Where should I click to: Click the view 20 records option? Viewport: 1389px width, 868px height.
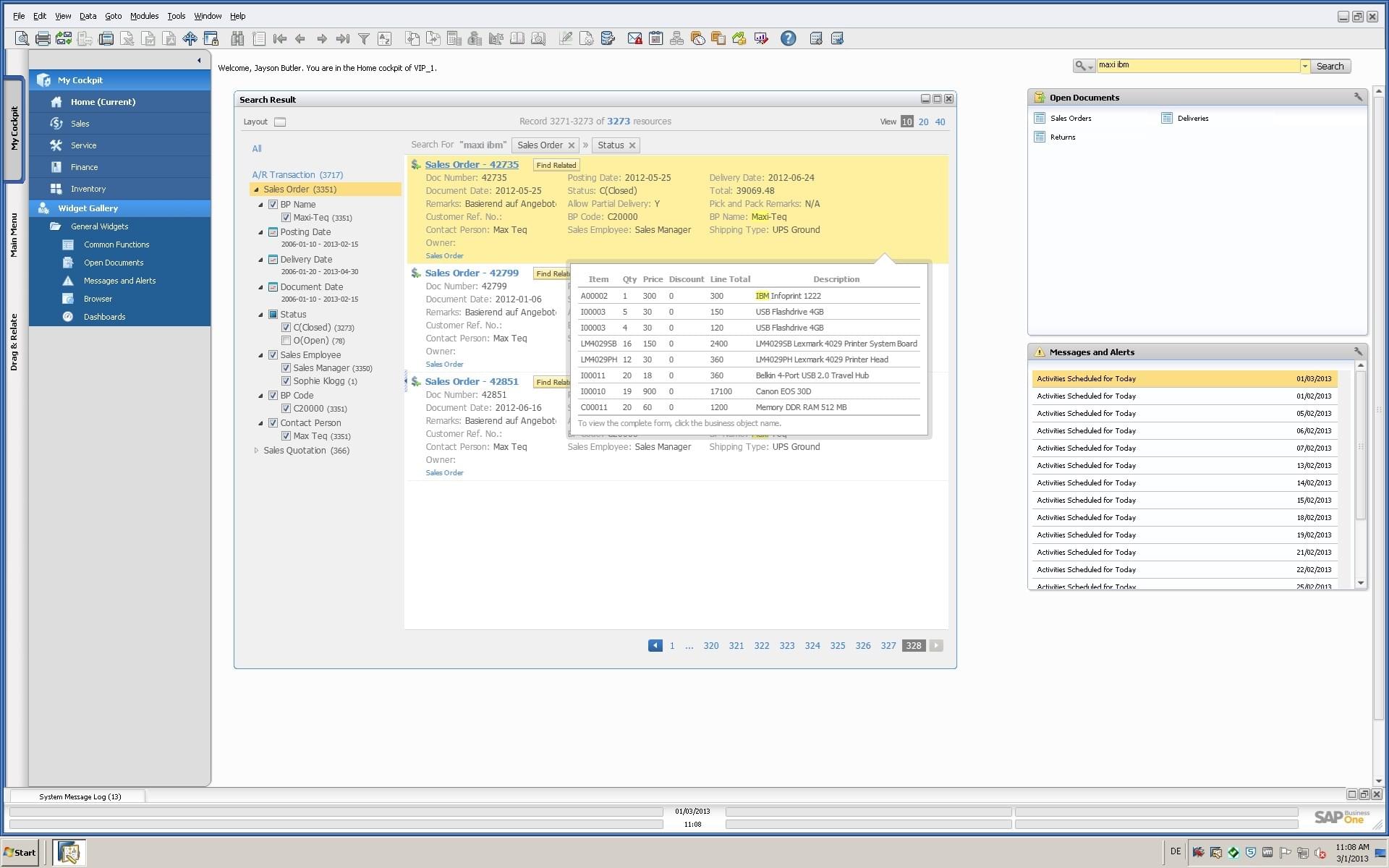922,122
